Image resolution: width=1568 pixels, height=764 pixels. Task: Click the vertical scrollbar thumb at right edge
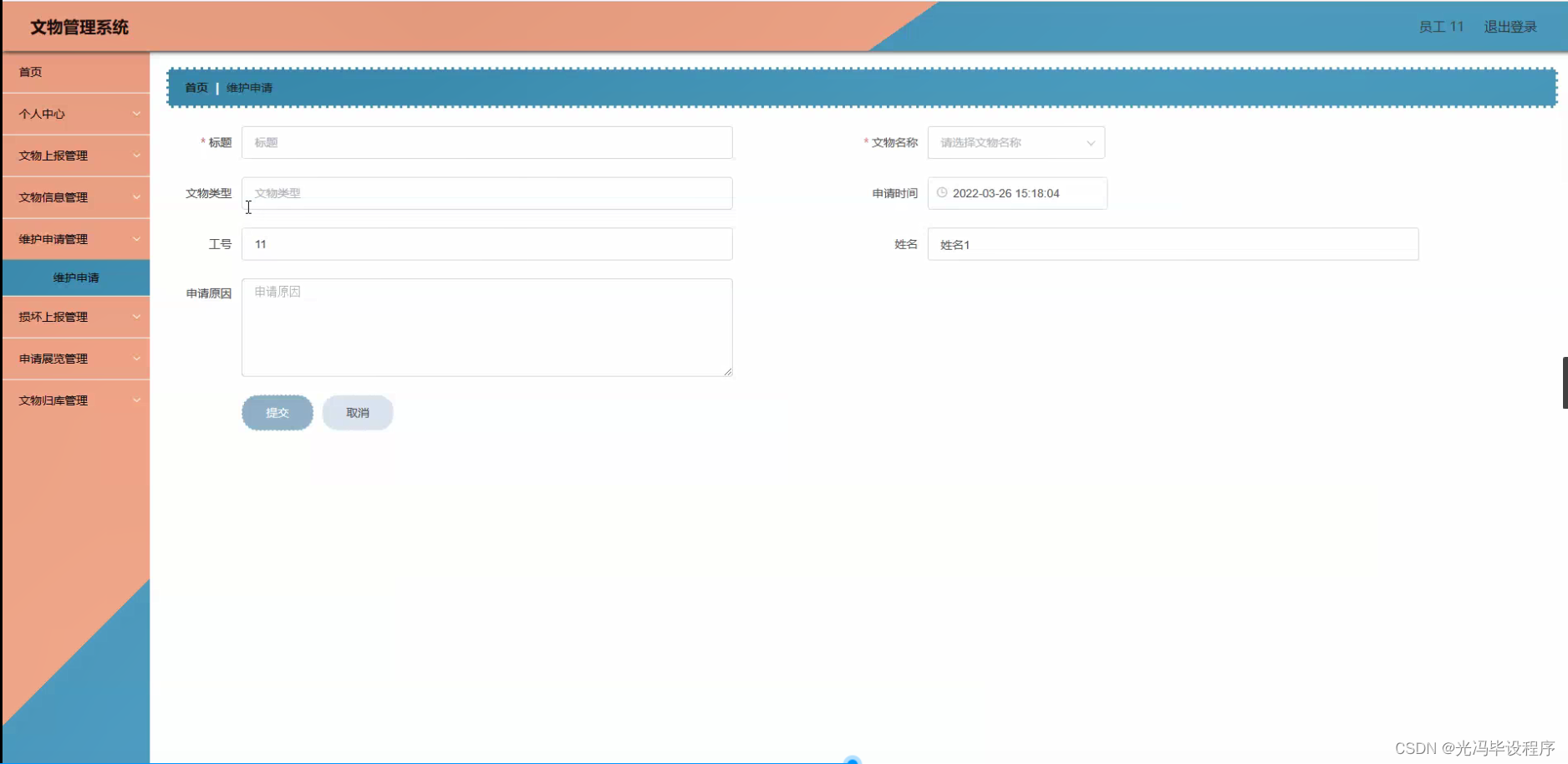coord(1565,383)
